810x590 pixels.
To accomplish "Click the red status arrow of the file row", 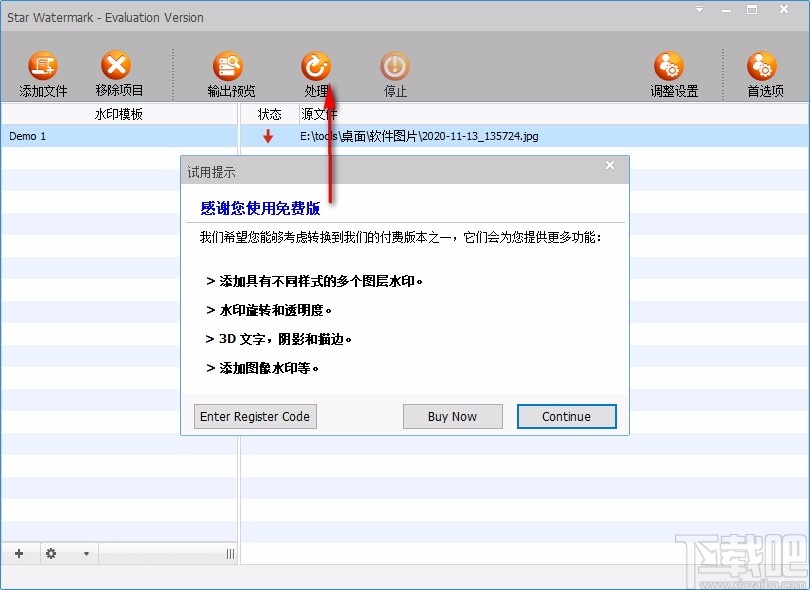I will pyautogui.click(x=268, y=136).
